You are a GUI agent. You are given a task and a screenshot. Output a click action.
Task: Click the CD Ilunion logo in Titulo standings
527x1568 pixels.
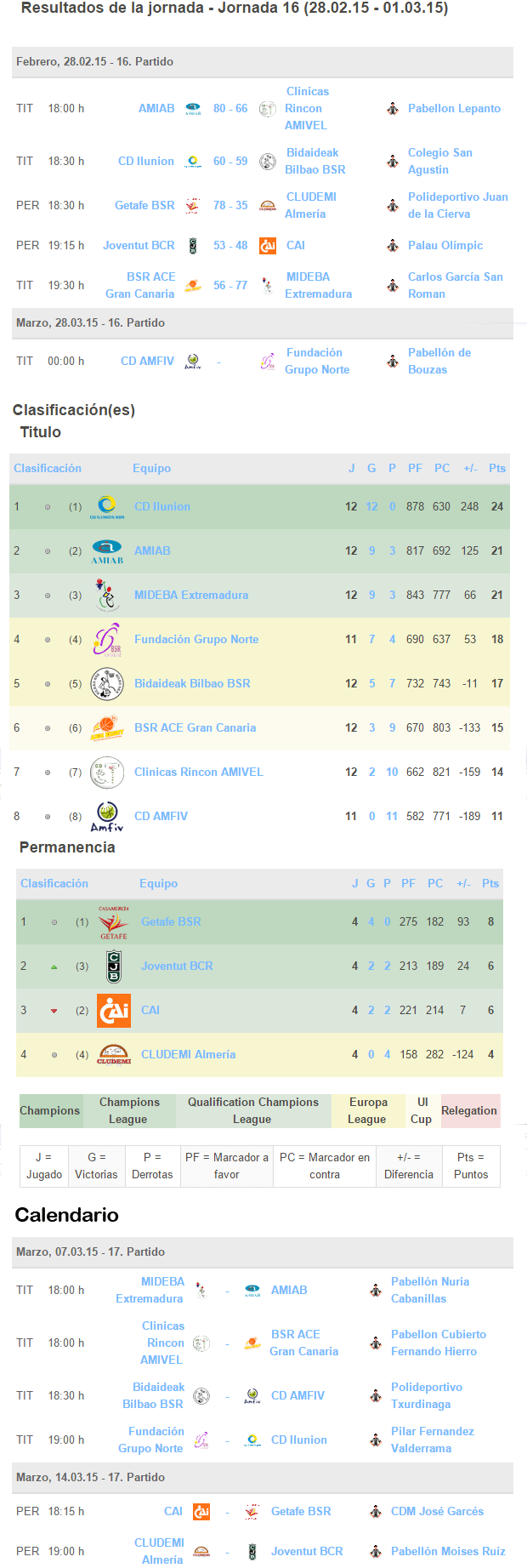point(107,506)
